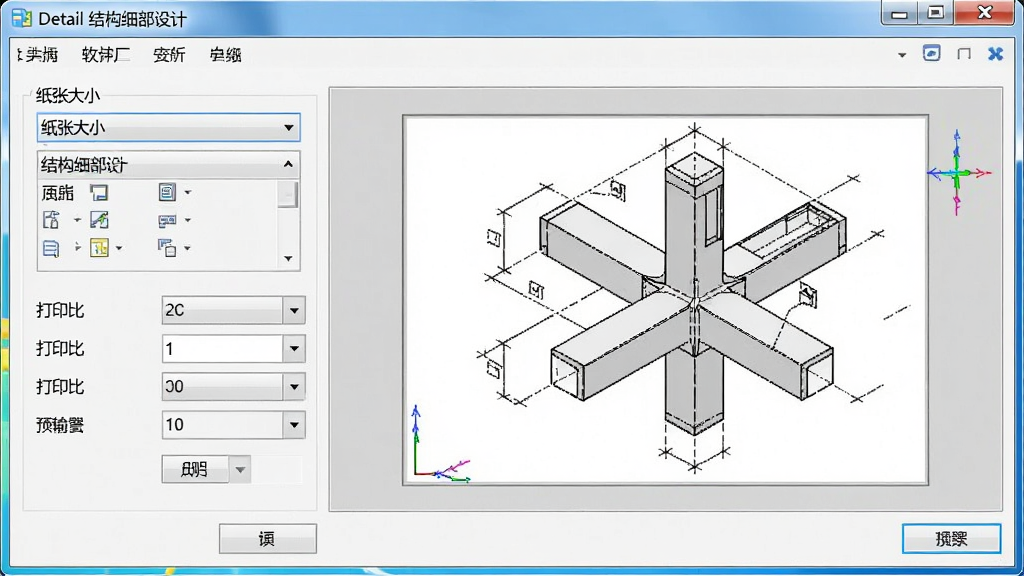Select the blue lined-document icon in the bottom row
This screenshot has height=576, width=1024.
pyautogui.click(x=51, y=248)
